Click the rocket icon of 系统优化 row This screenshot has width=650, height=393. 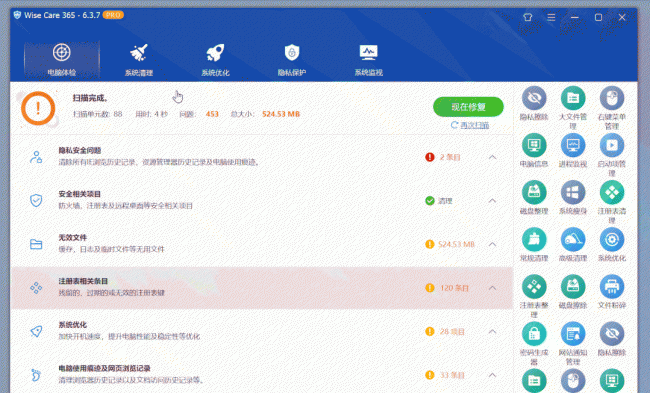click(36, 331)
